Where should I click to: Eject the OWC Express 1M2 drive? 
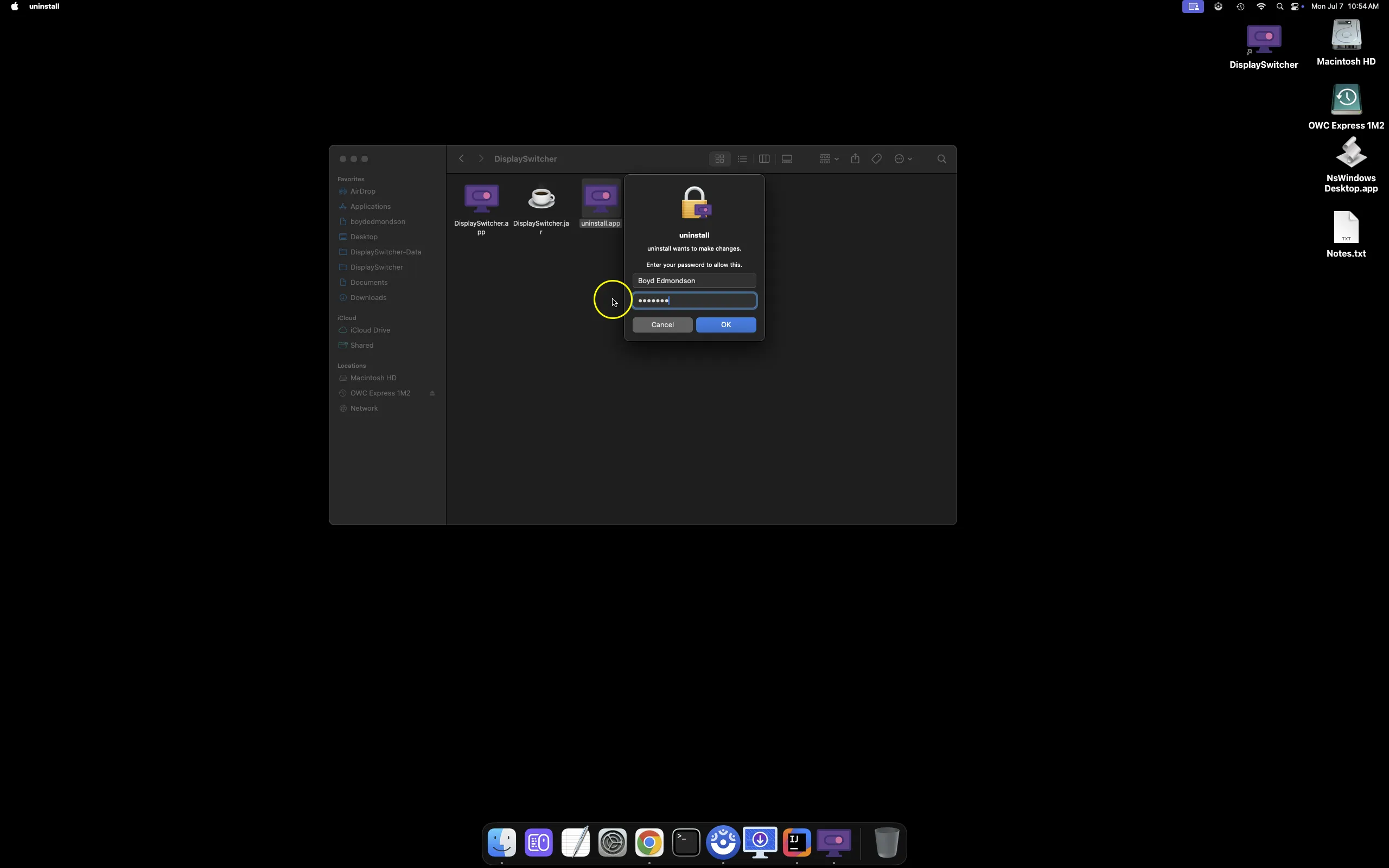[432, 393]
